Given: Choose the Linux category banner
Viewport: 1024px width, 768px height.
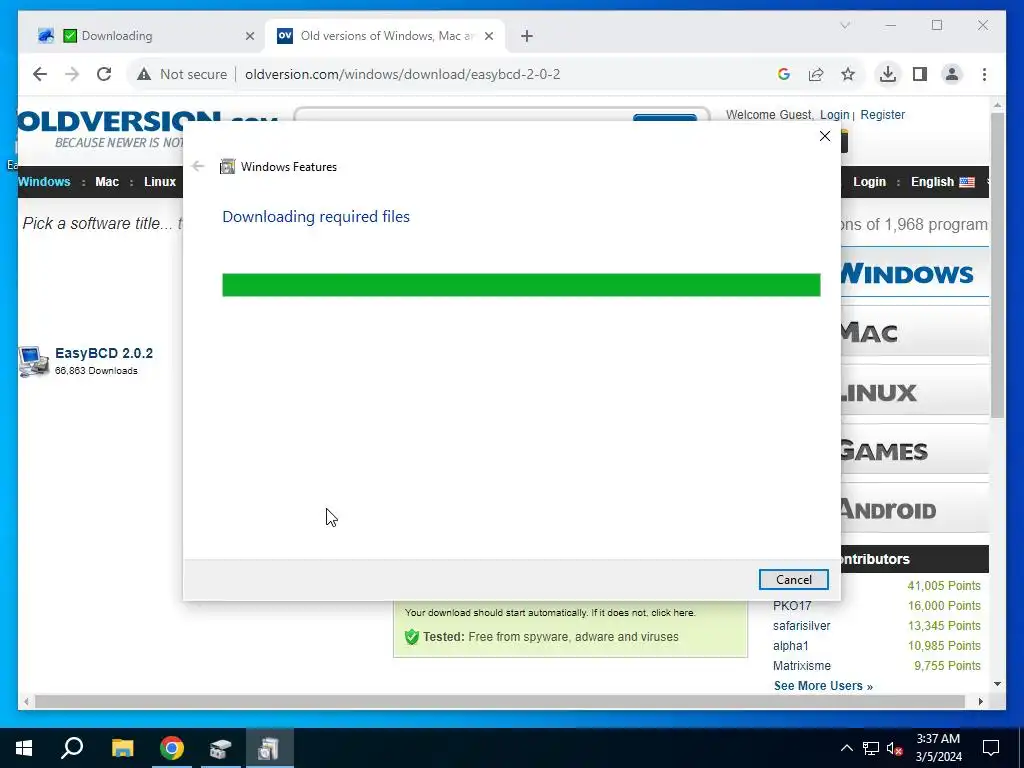Looking at the screenshot, I should pyautogui.click(x=914, y=392).
